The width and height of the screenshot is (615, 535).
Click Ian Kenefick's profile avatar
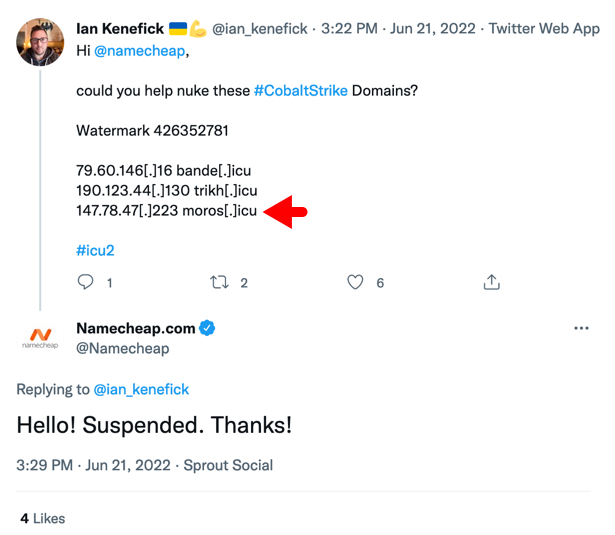pos(39,41)
